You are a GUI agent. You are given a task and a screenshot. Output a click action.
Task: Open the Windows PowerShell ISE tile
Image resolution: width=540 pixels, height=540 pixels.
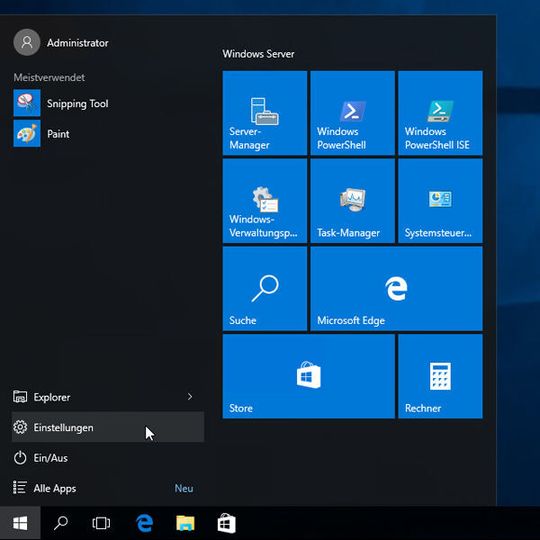(x=440, y=113)
